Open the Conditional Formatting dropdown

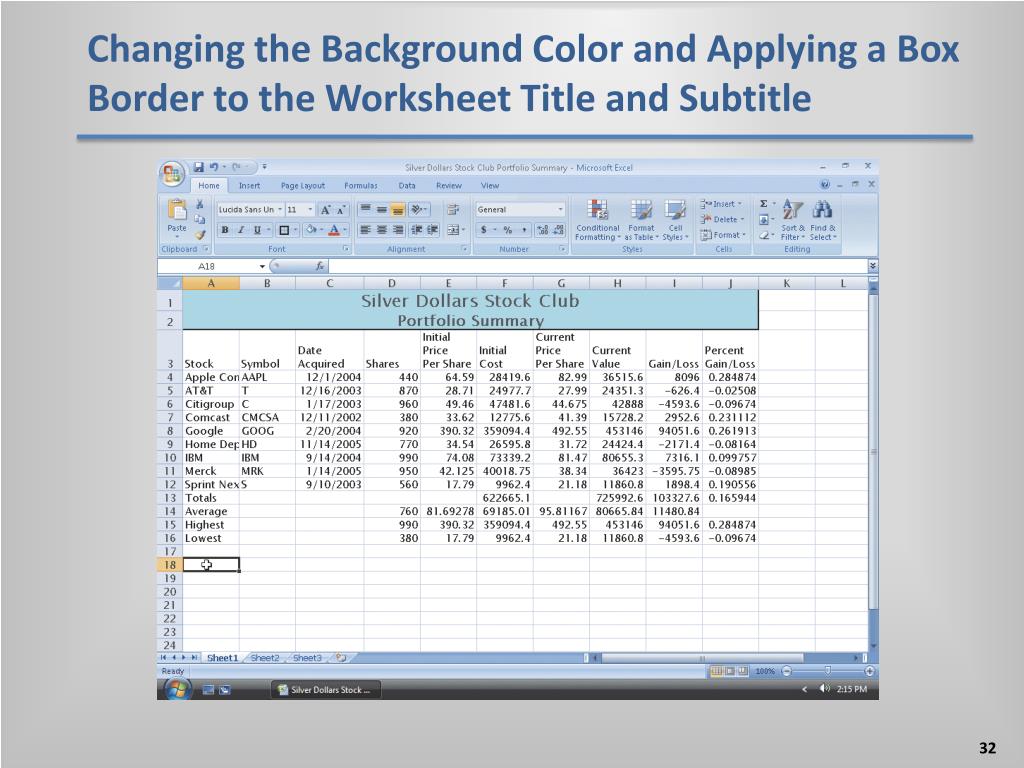tap(597, 220)
